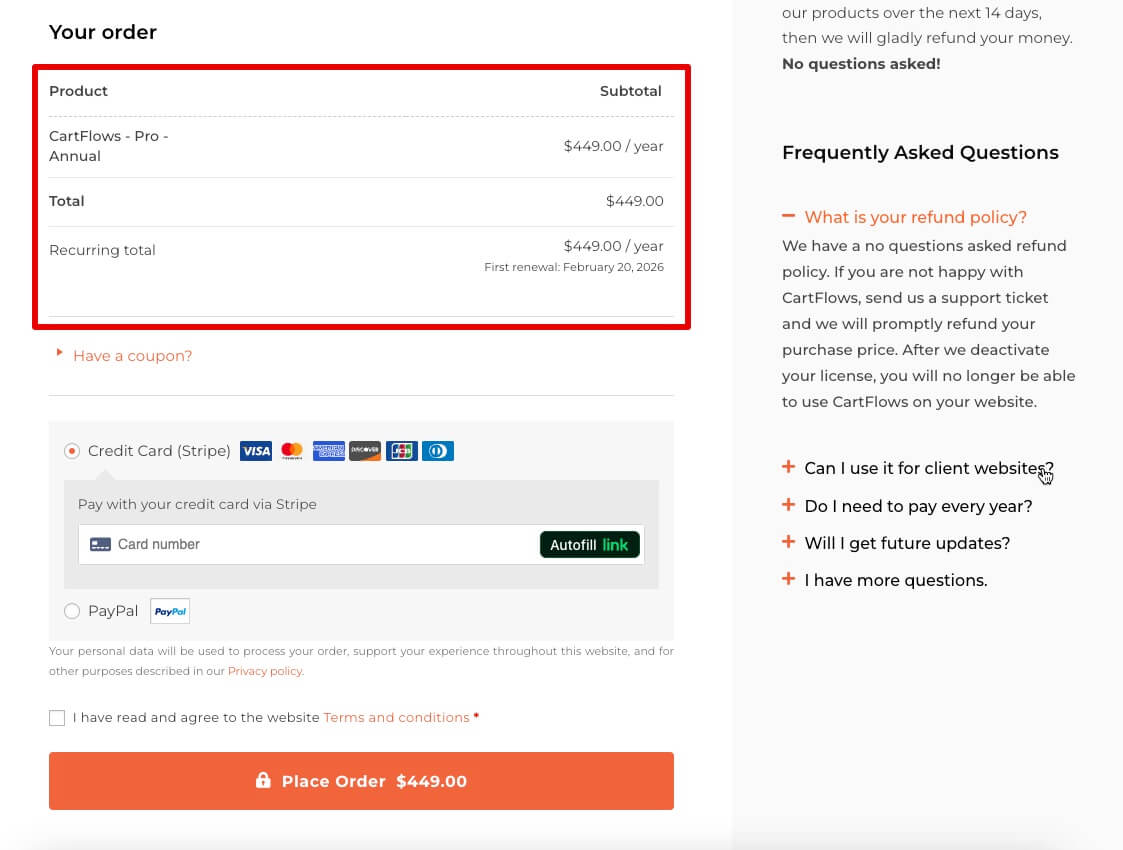Select the PayPal payment radio button
This screenshot has width=1123, height=850.
coord(72,611)
